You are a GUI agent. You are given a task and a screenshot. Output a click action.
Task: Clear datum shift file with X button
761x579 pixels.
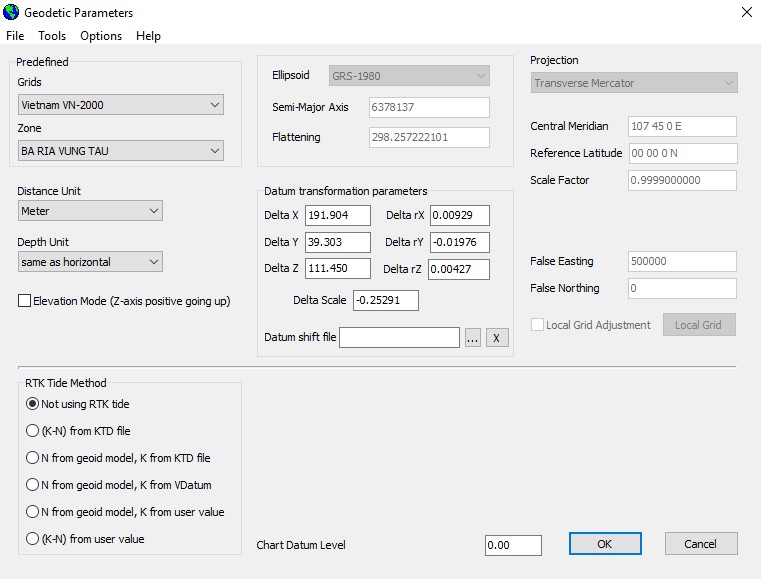pos(497,338)
